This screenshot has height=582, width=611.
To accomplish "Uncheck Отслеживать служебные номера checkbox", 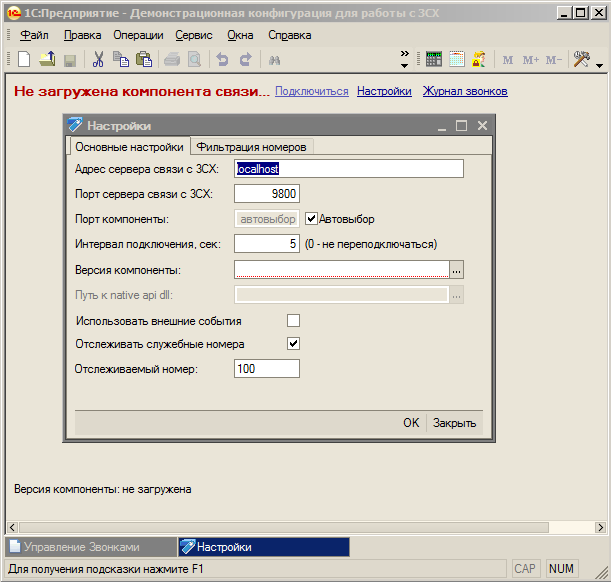I will point(294,344).
